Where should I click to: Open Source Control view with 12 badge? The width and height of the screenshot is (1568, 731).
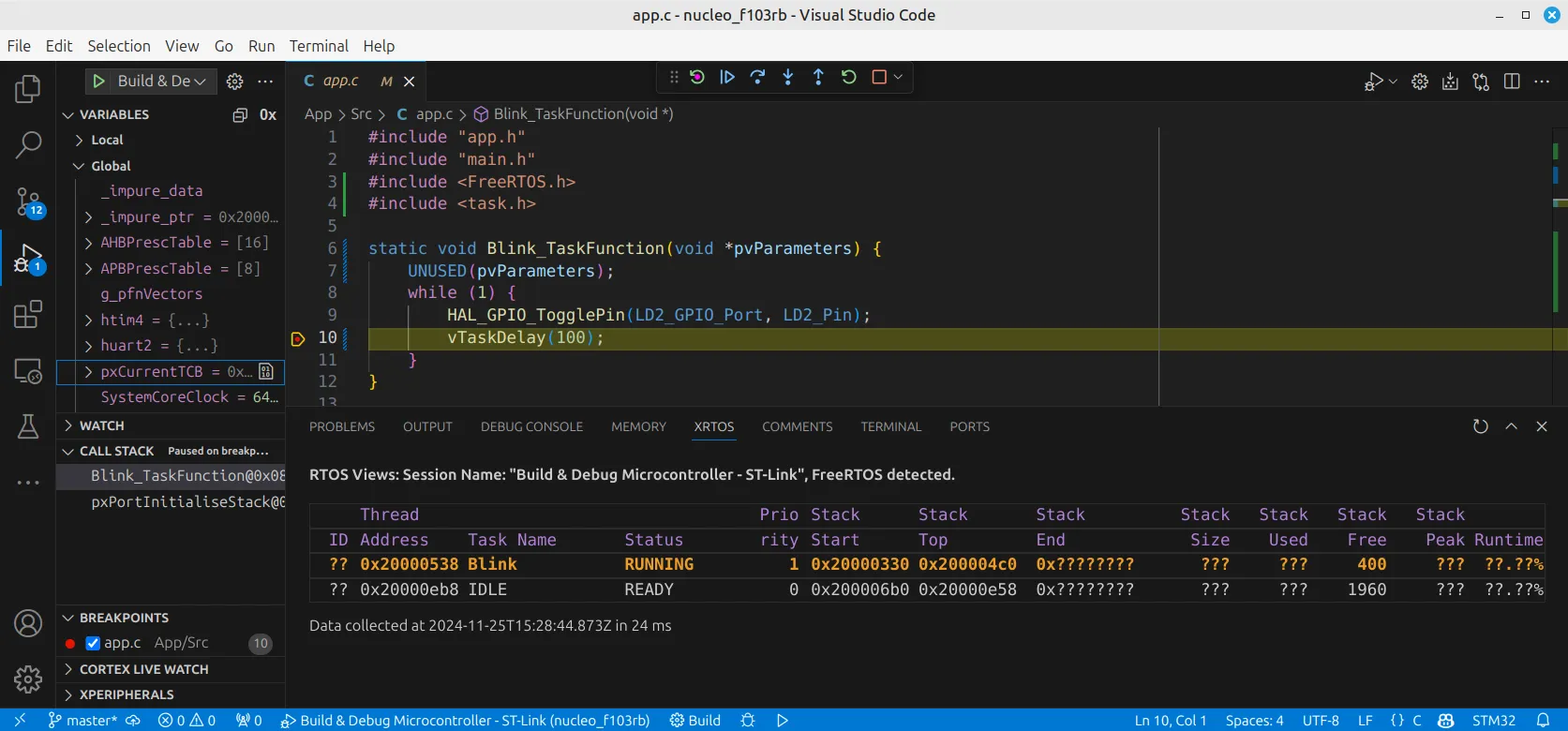[28, 201]
